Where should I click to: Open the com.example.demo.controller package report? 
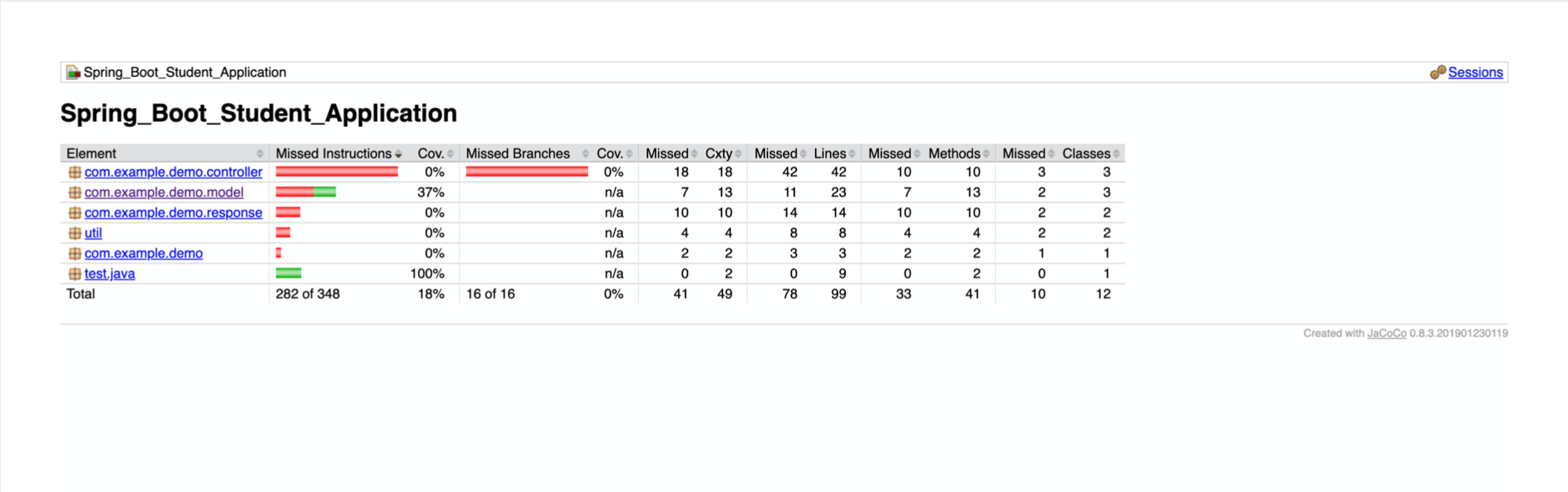pos(173,172)
